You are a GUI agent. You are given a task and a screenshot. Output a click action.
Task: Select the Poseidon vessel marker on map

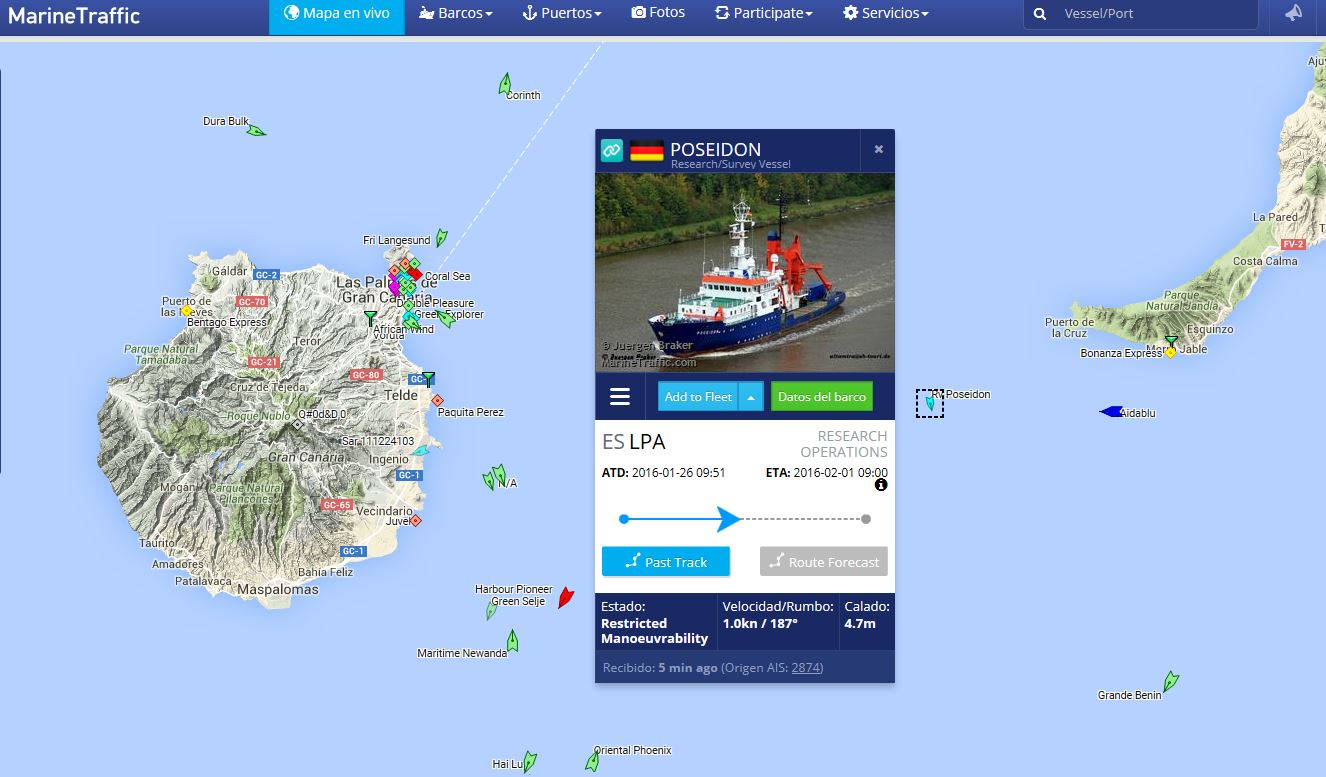[930, 403]
